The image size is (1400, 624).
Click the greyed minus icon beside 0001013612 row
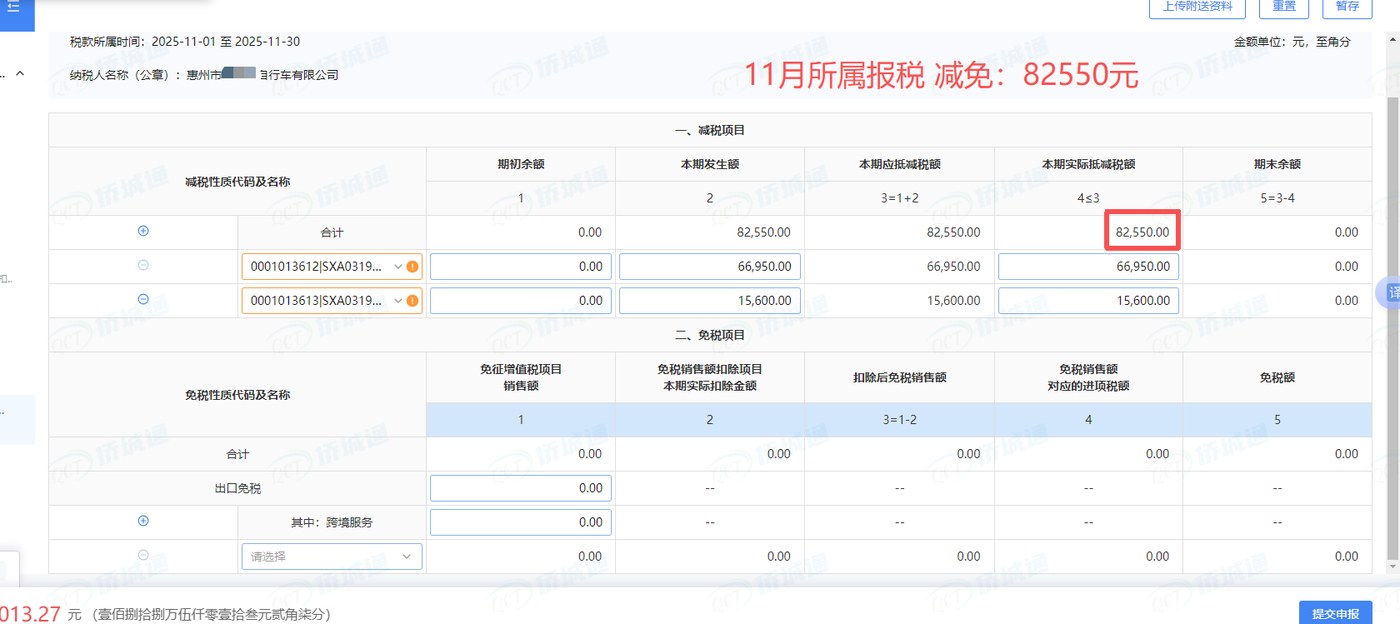[x=143, y=265]
